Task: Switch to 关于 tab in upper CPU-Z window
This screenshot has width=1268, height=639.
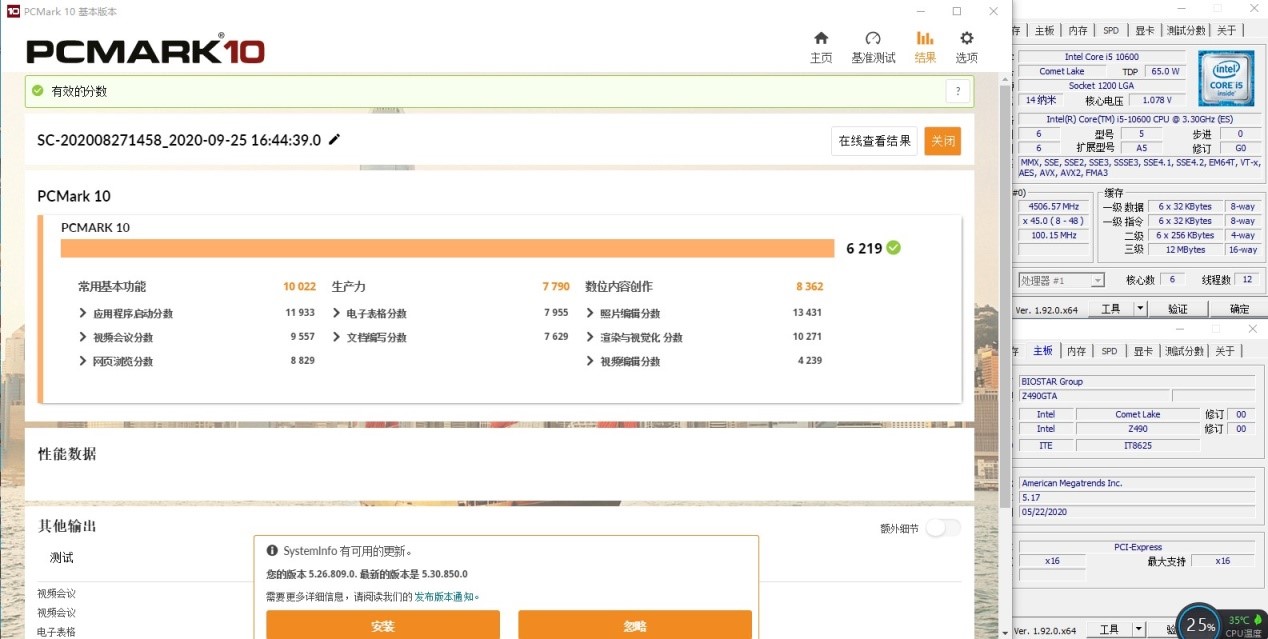Action: pyautogui.click(x=1226, y=30)
